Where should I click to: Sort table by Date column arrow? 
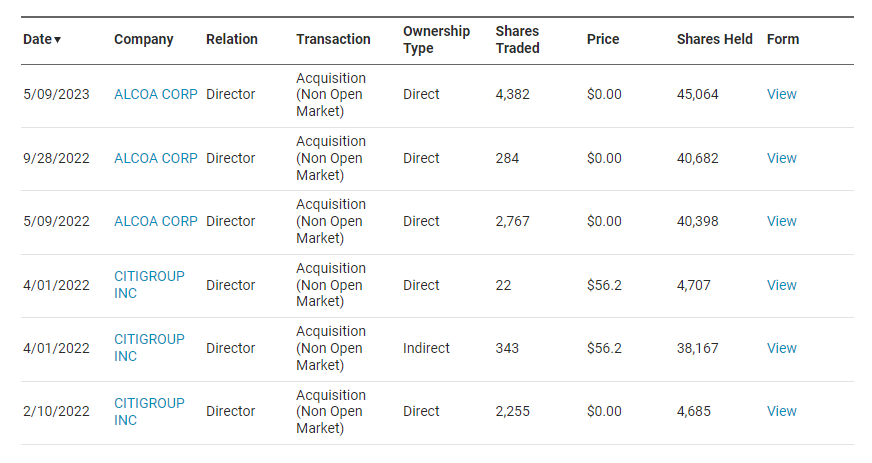(58, 39)
